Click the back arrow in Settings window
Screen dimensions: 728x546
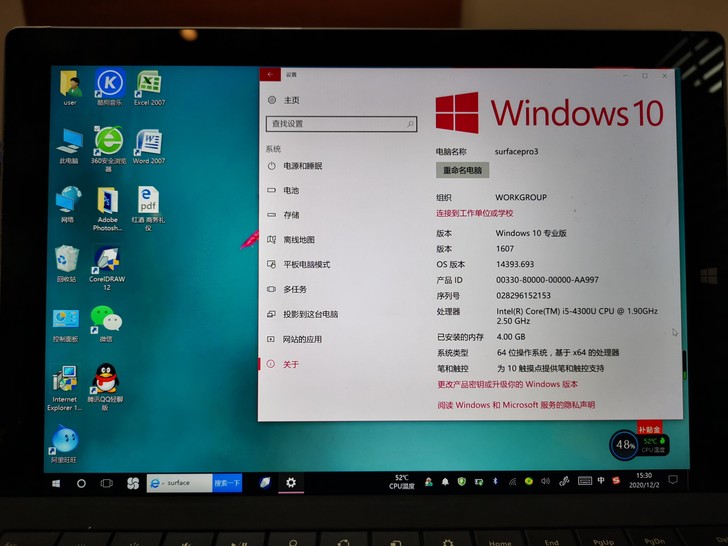coord(270,74)
